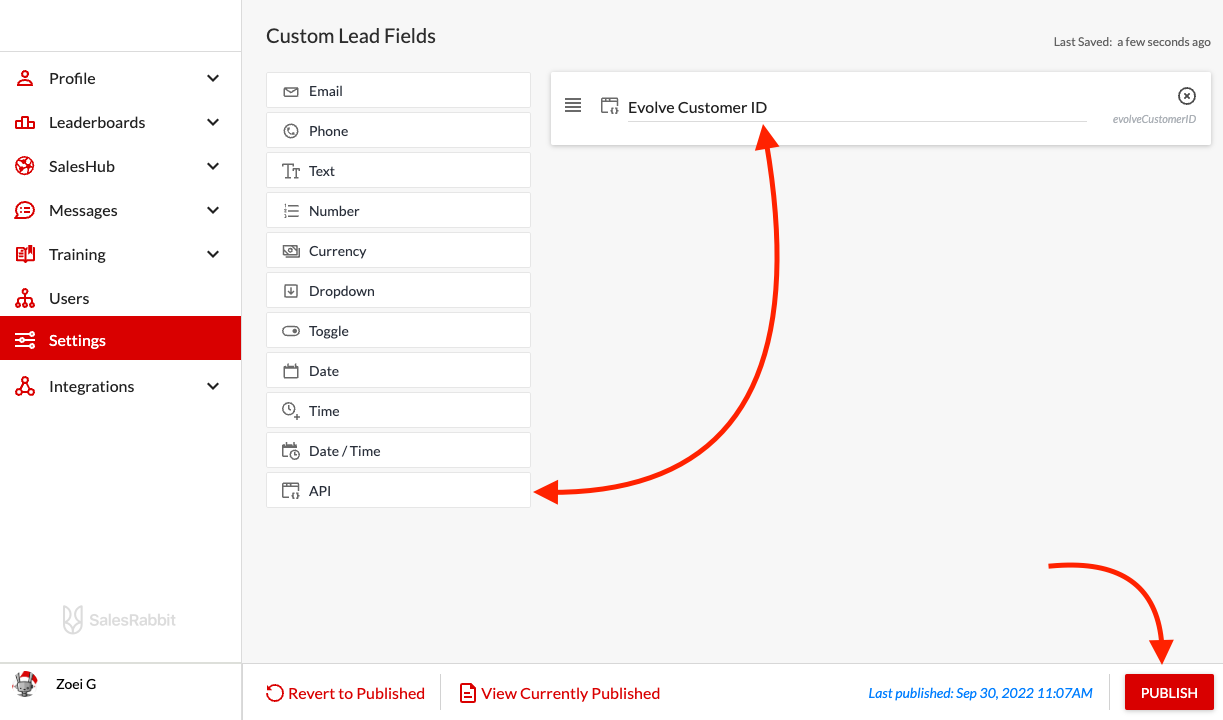Click the evolveCustomerID key label
The image size is (1223, 720).
click(1154, 119)
